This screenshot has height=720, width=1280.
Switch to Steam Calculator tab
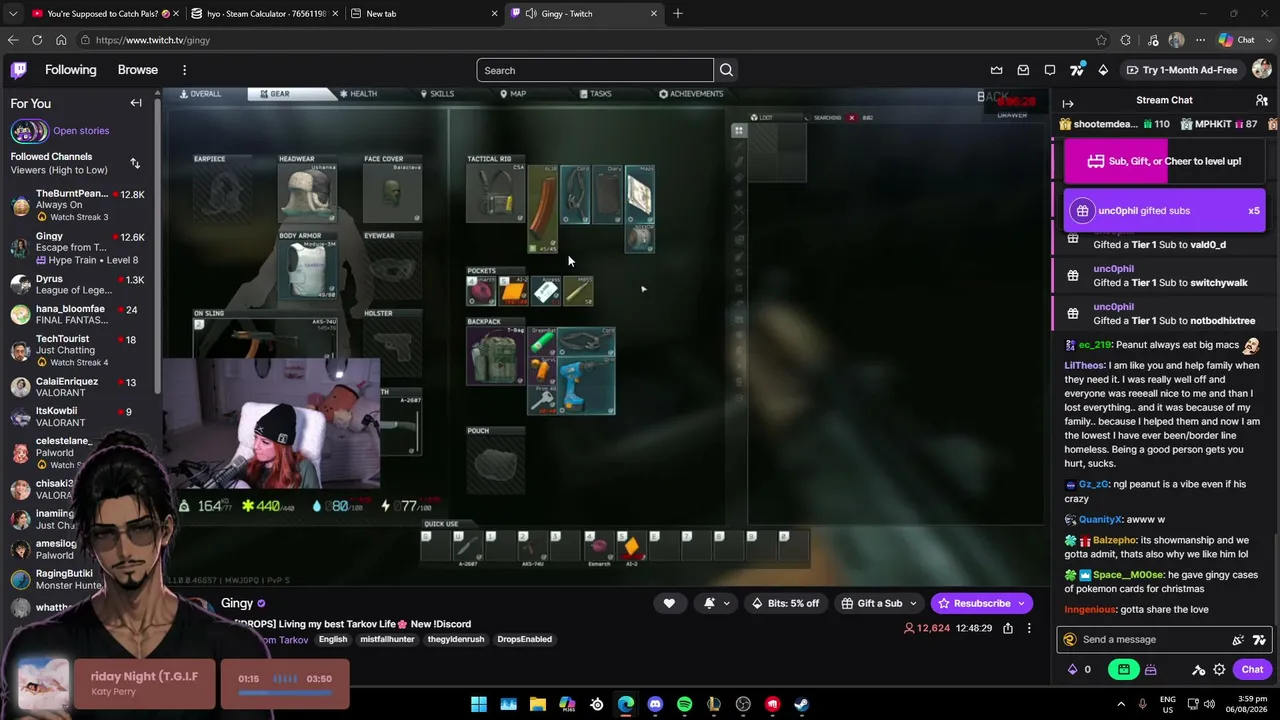click(265, 13)
